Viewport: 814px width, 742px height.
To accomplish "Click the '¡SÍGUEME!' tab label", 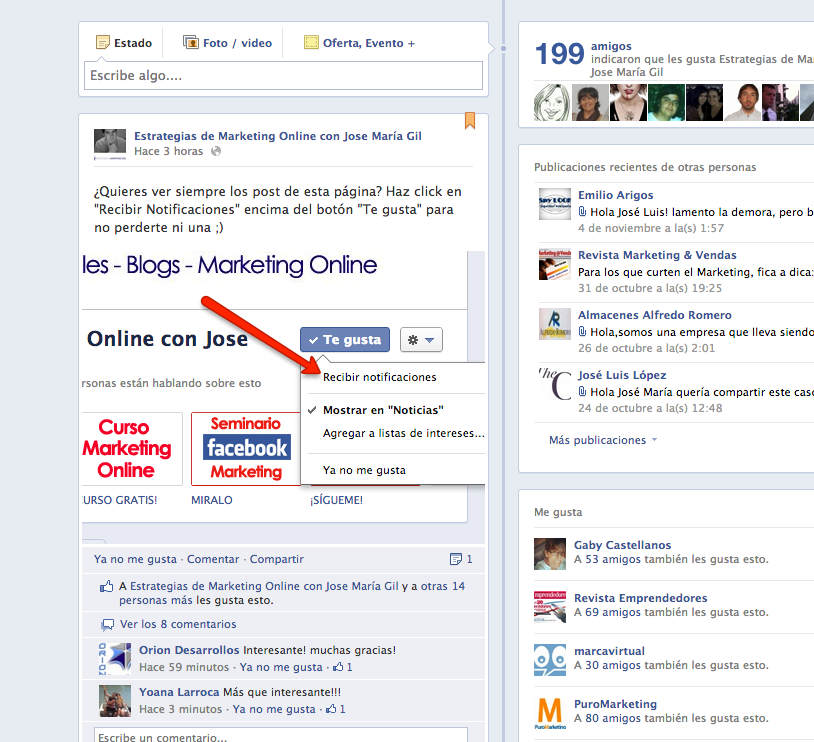I will click(336, 500).
